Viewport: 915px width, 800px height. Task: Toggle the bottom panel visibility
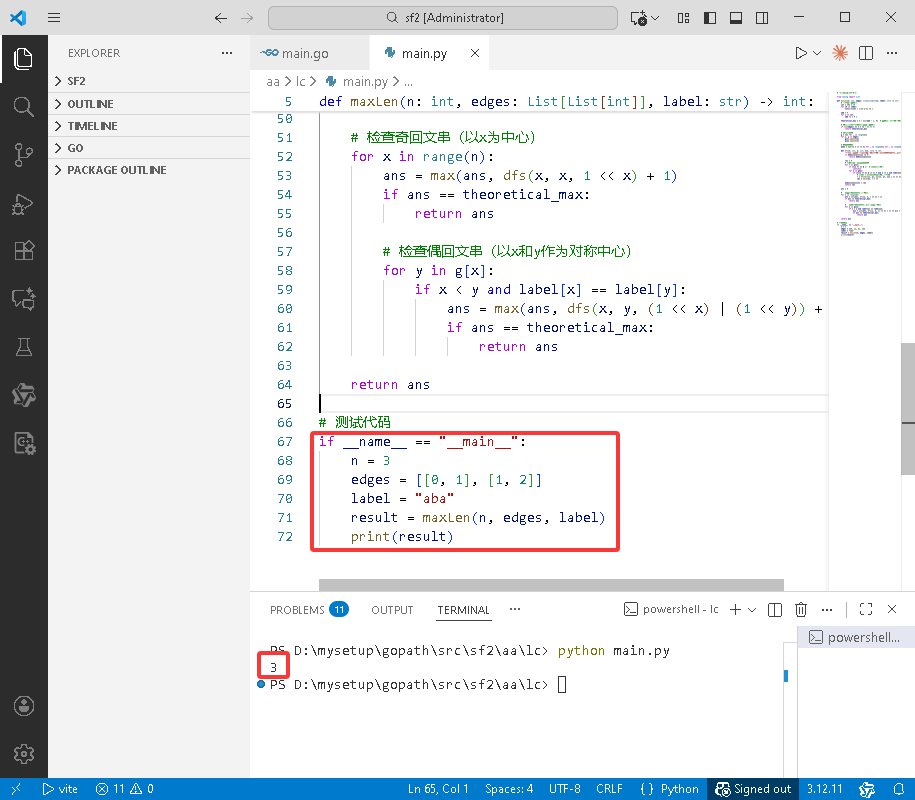pos(736,18)
